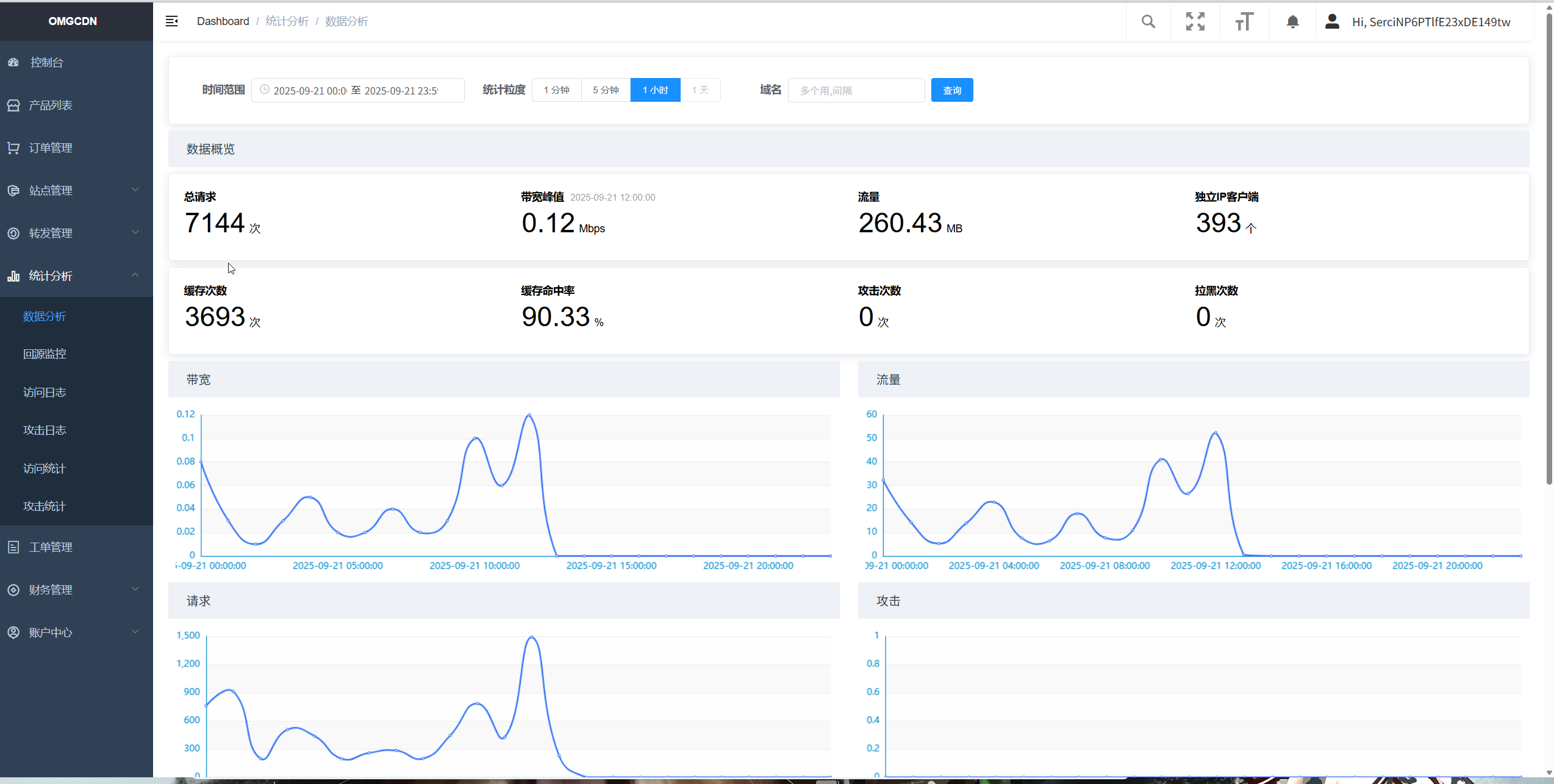Open the font size icon

point(1244,22)
